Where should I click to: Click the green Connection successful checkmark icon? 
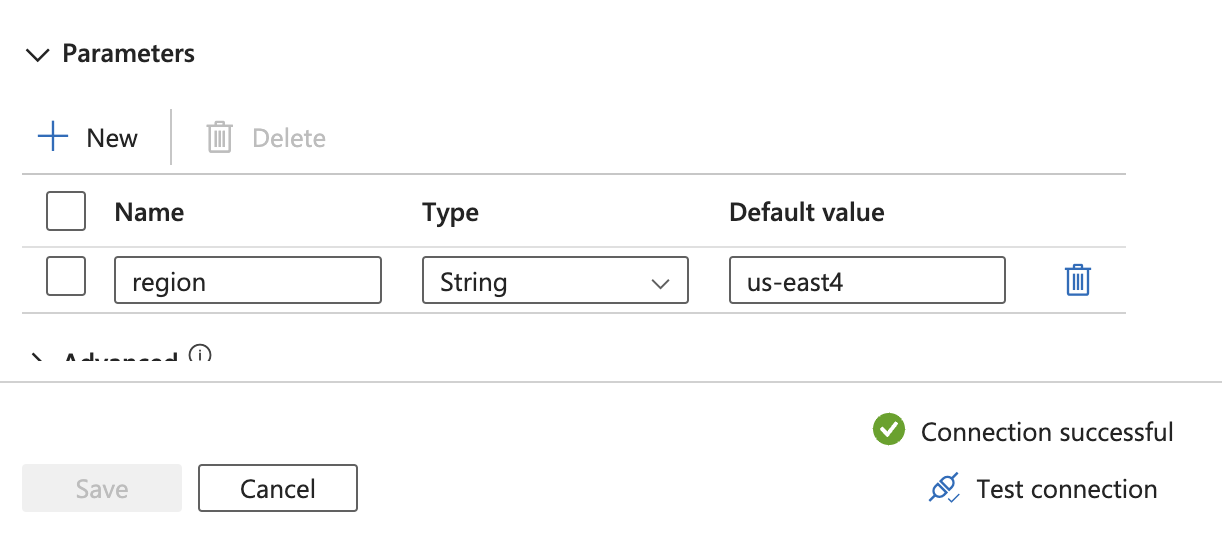point(888,430)
